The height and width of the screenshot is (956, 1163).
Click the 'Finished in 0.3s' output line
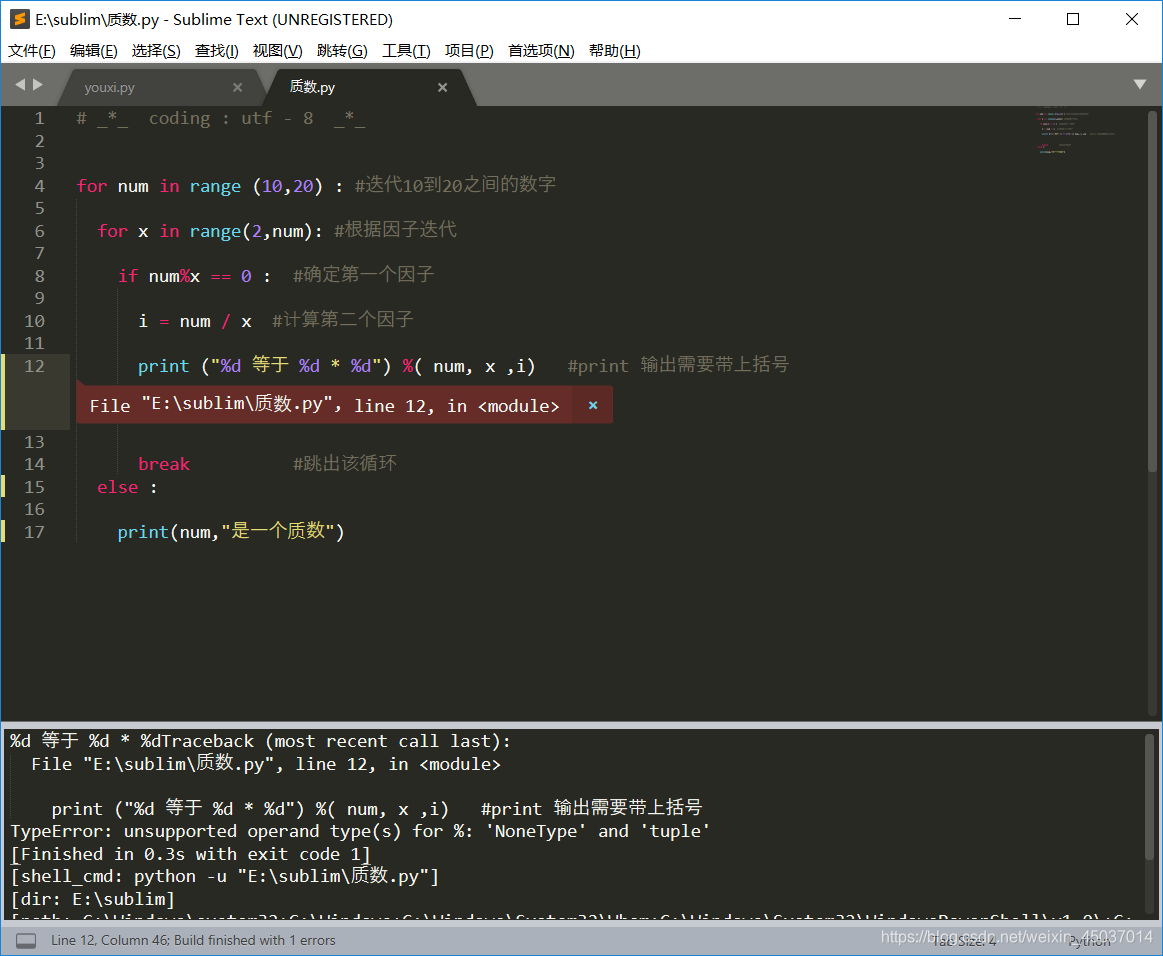click(x=190, y=854)
